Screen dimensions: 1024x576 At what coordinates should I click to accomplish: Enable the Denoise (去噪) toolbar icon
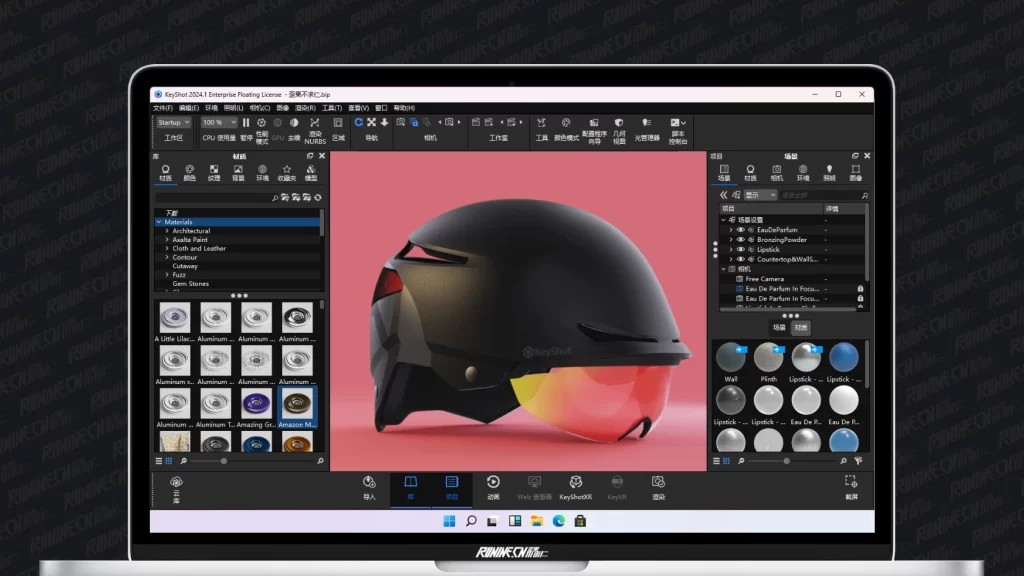pyautogui.click(x=294, y=123)
